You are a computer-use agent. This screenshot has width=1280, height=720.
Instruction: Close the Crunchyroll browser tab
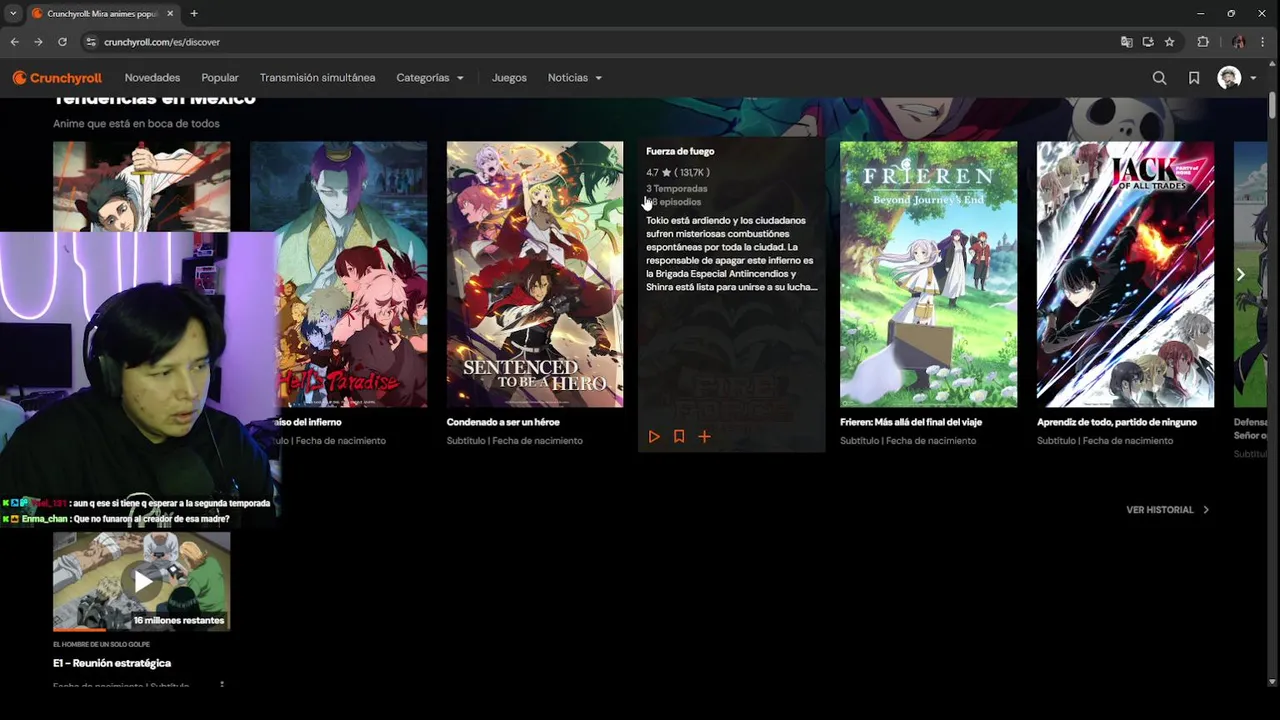point(170,14)
